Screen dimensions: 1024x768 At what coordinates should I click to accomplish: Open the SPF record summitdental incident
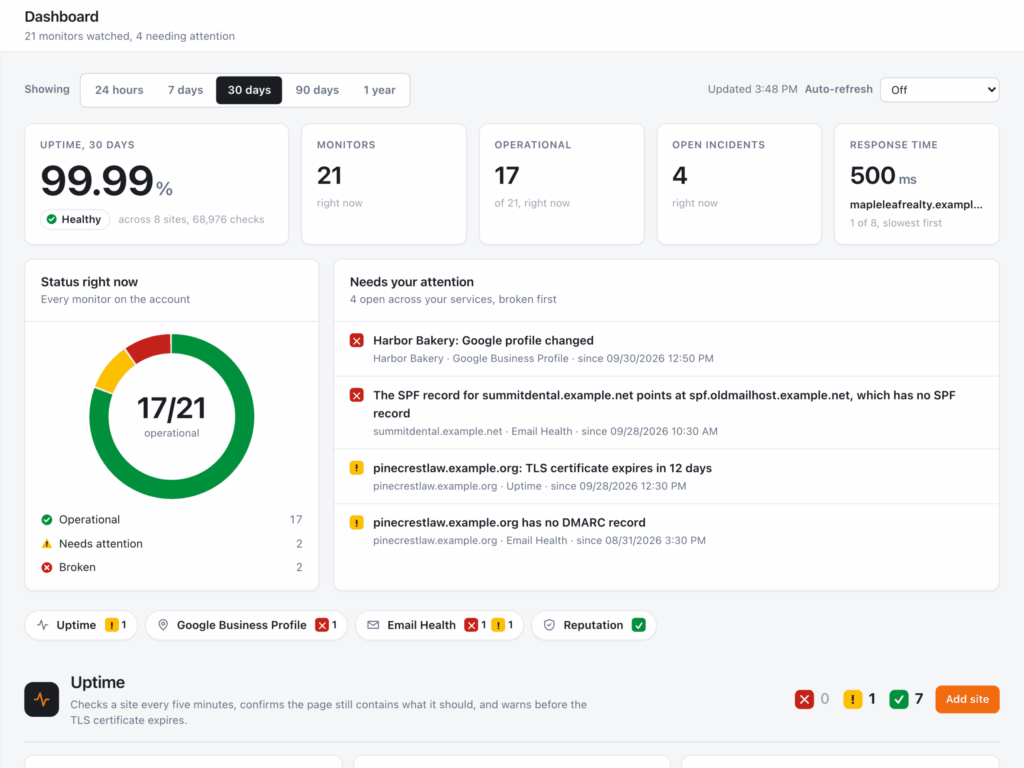coord(666,413)
